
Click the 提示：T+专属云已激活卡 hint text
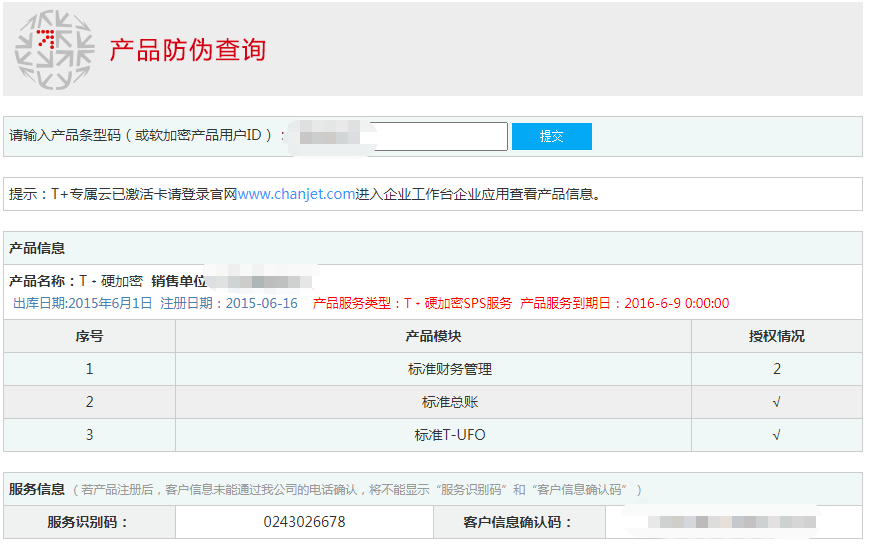(123, 194)
